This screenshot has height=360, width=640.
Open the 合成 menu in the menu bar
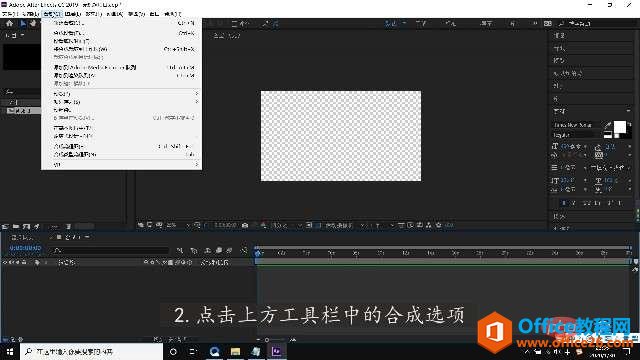pos(51,14)
